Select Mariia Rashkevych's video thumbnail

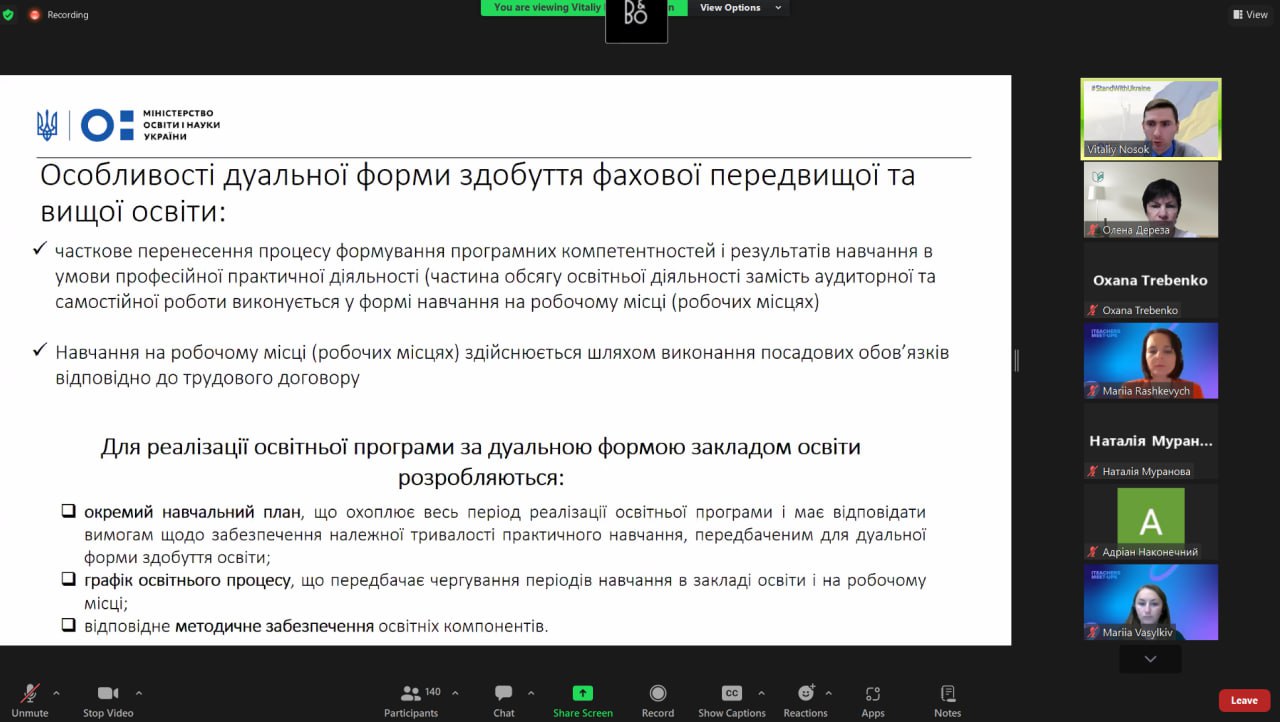[1151, 361]
